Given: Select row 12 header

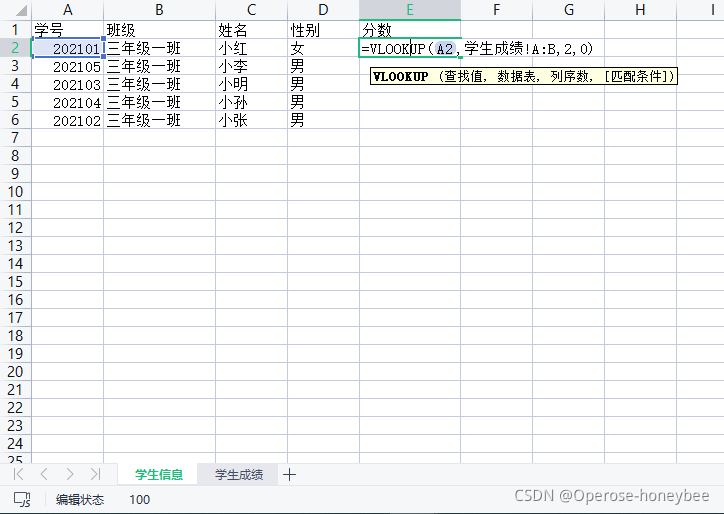Looking at the screenshot, I should click(15, 228).
